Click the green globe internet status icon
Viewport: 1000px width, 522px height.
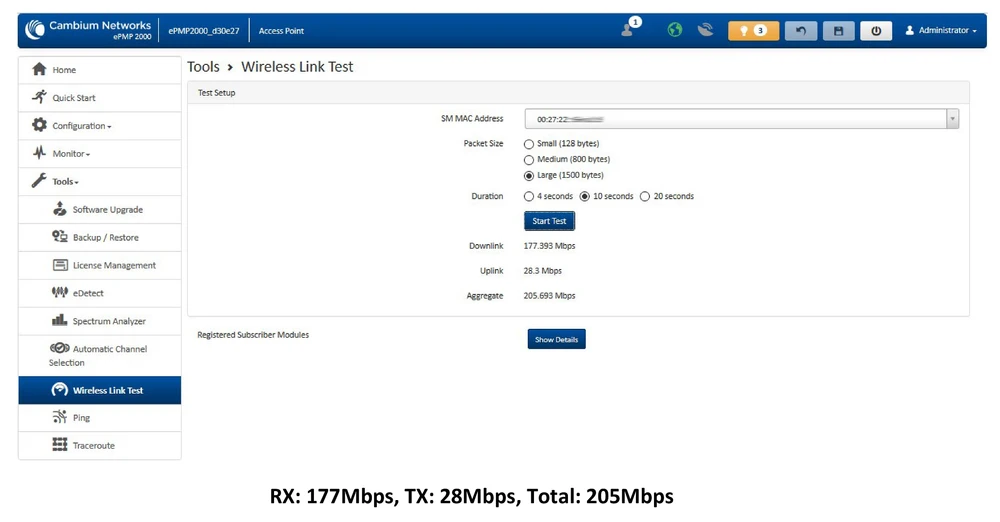pyautogui.click(x=675, y=30)
